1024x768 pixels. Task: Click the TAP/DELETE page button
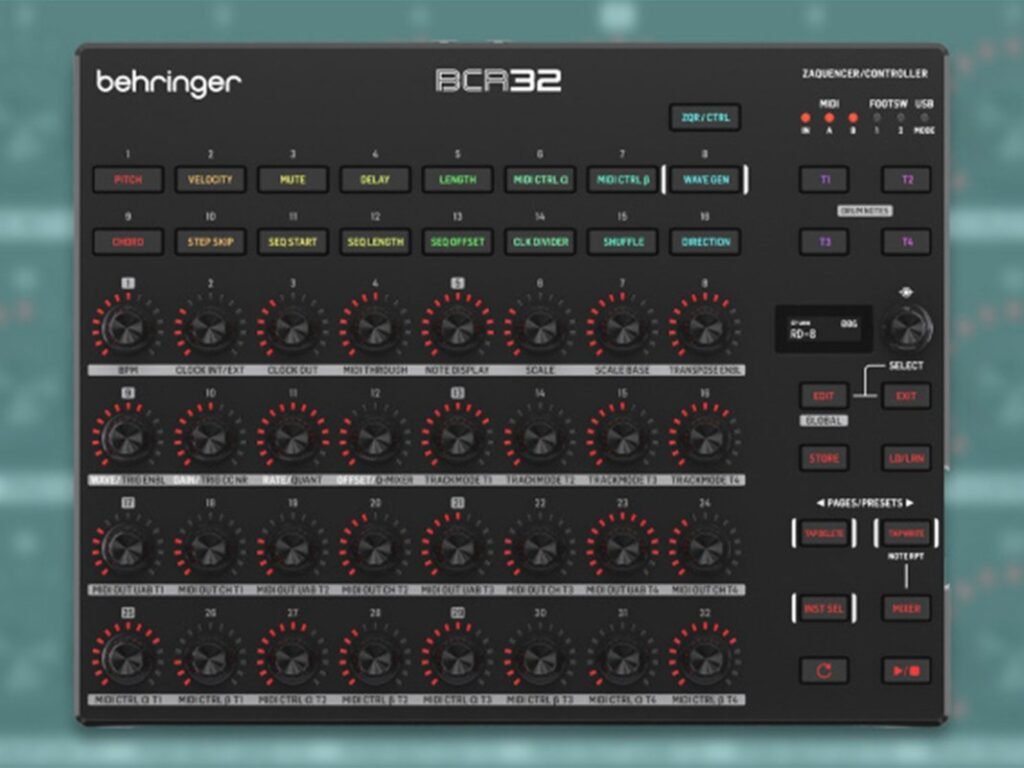click(x=824, y=534)
